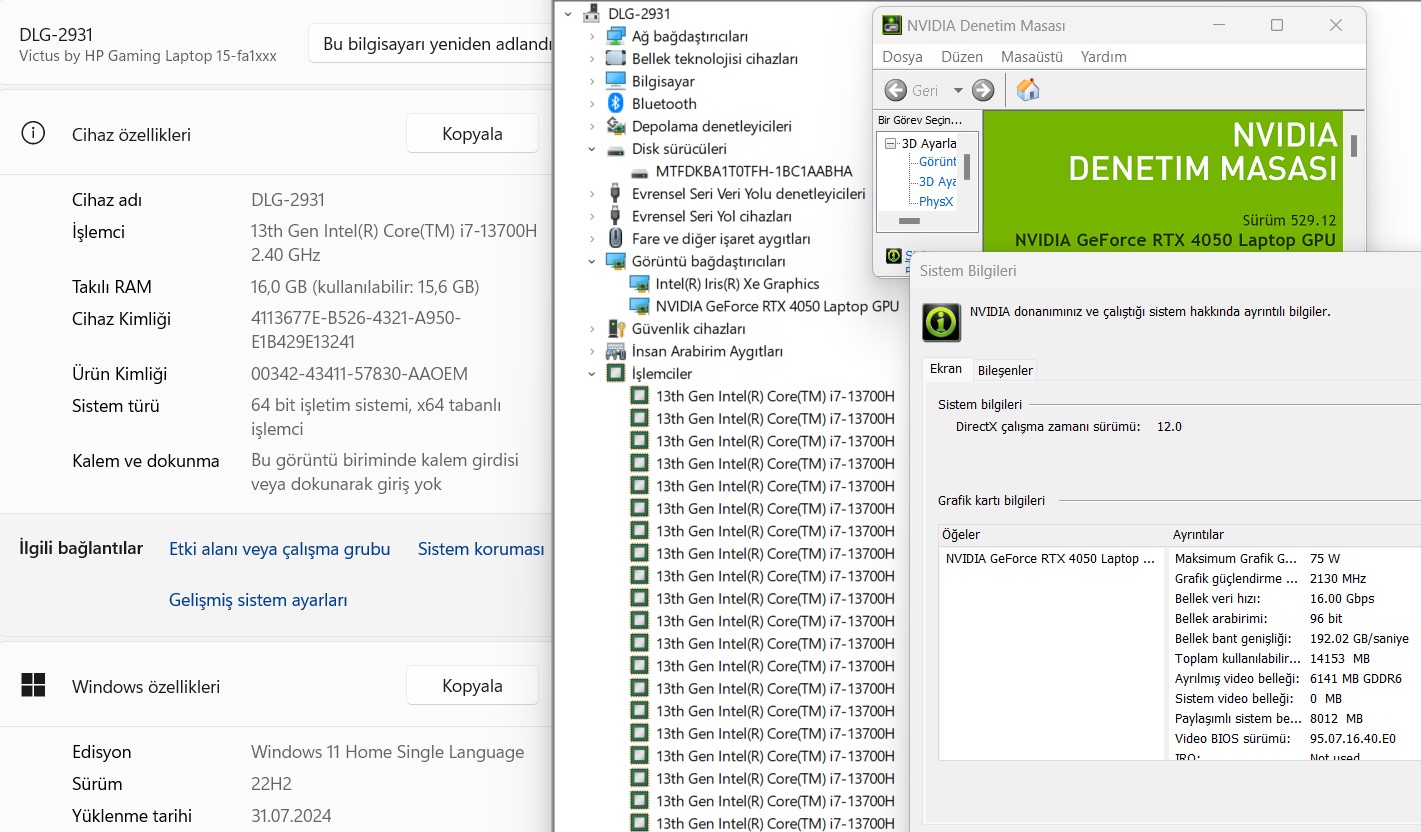
Task: Click the Bellek teknolojisi cihazları icon
Action: 616,59
